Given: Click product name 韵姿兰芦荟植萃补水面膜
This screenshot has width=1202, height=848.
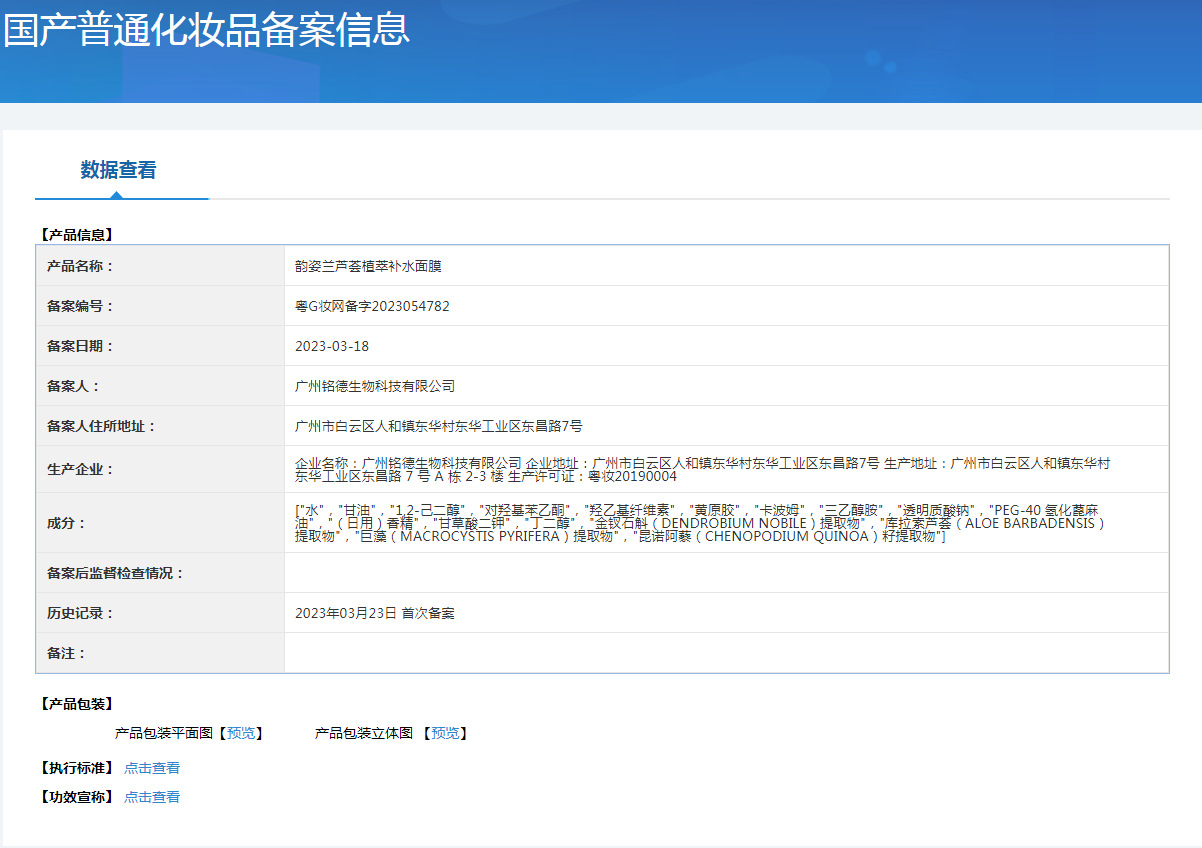Looking at the screenshot, I should pos(368,266).
